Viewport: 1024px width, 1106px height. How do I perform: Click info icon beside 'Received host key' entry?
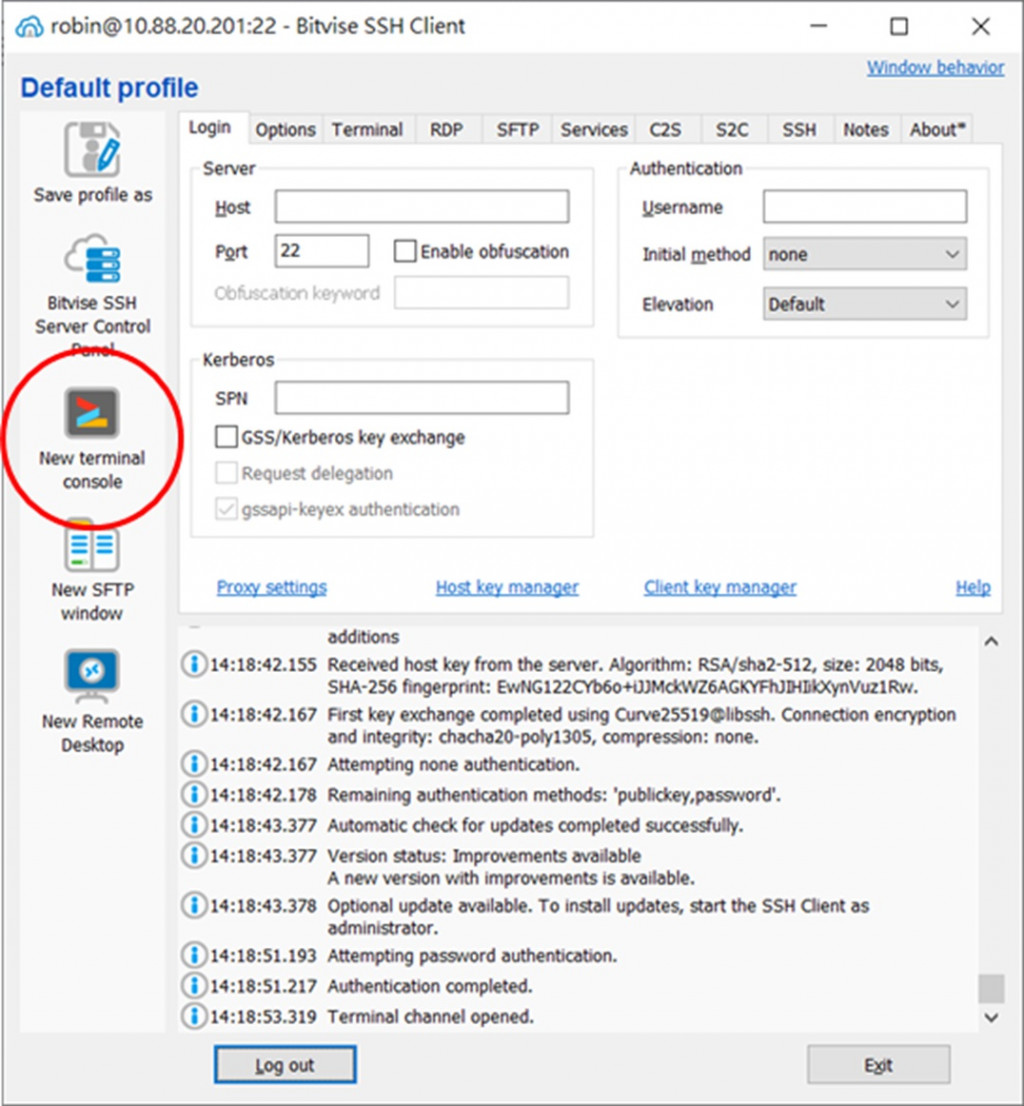point(193,664)
